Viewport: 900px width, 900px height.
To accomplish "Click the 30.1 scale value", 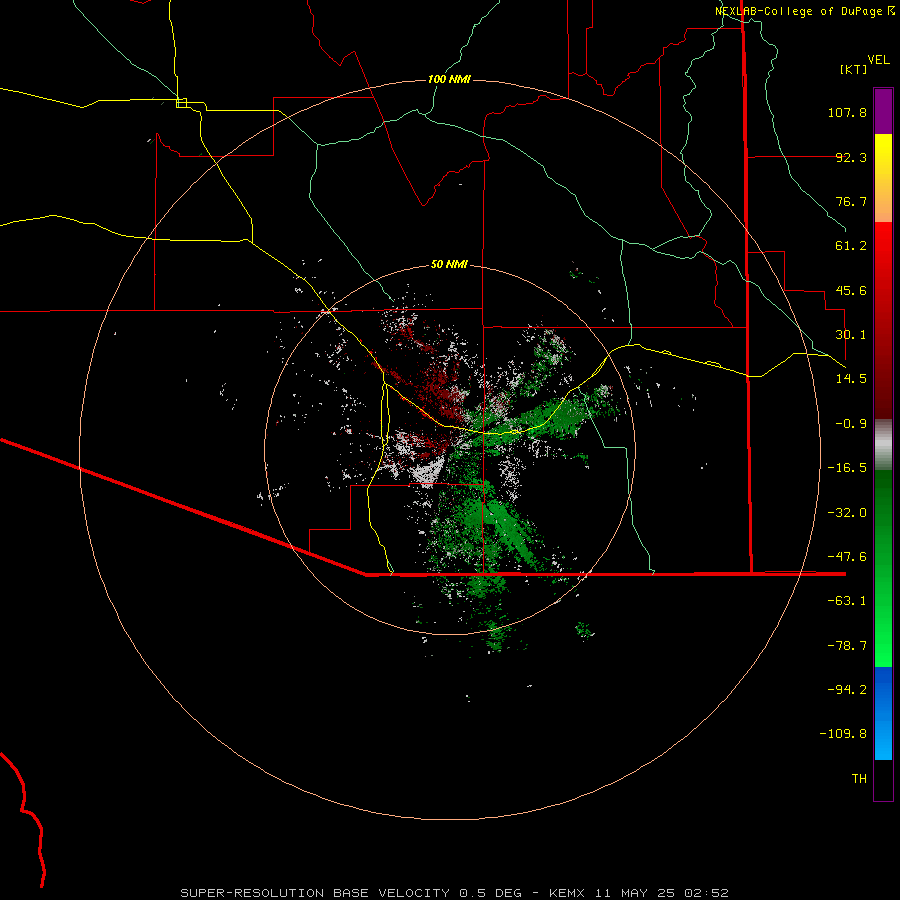I will pos(851,335).
